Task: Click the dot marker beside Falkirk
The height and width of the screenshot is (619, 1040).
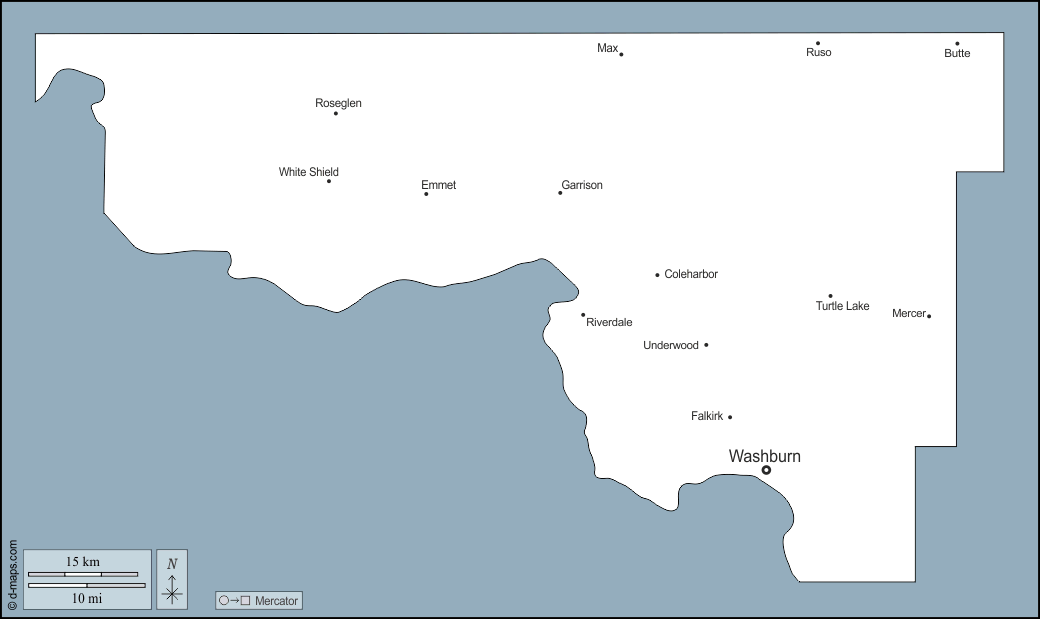Action: point(730,417)
